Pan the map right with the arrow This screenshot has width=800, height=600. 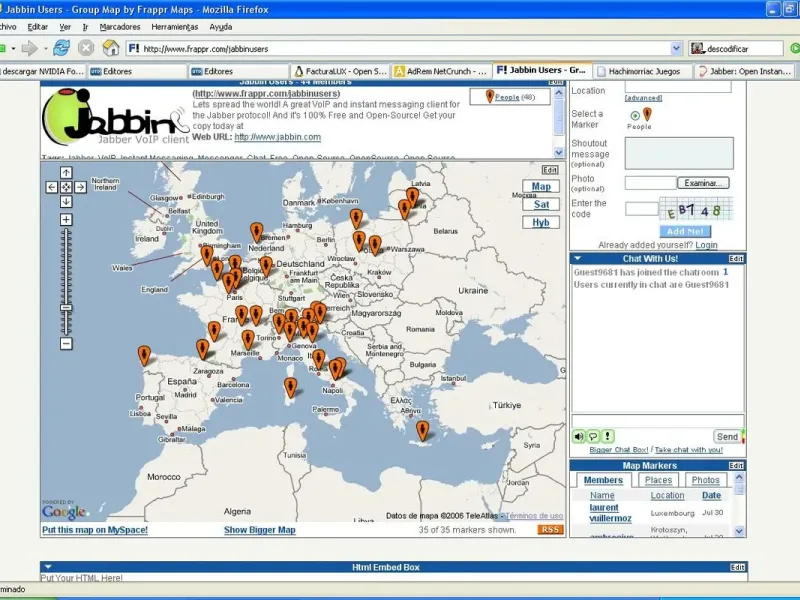pyautogui.click(x=80, y=187)
